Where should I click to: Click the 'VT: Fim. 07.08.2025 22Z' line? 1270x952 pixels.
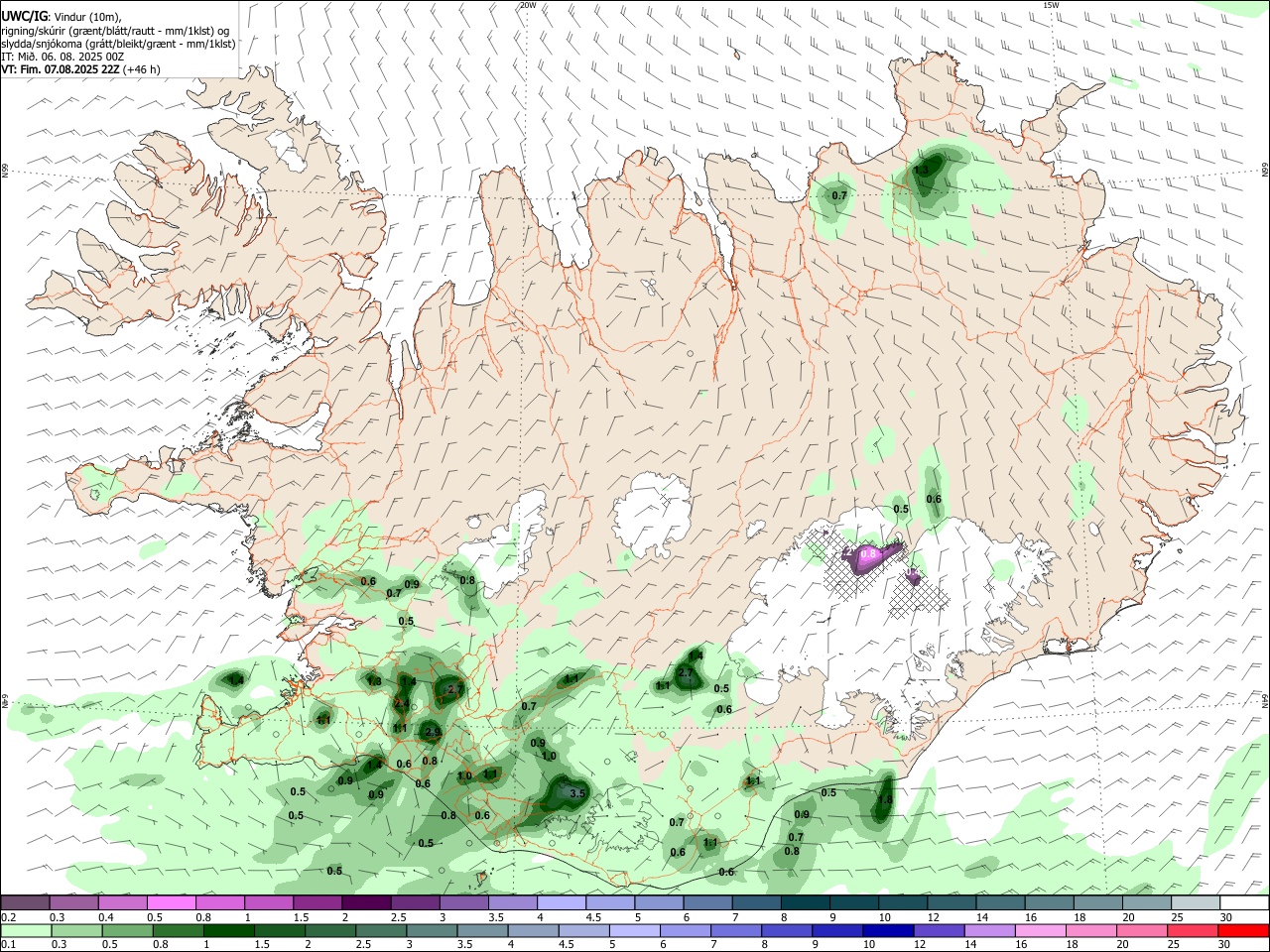[x=61, y=69]
